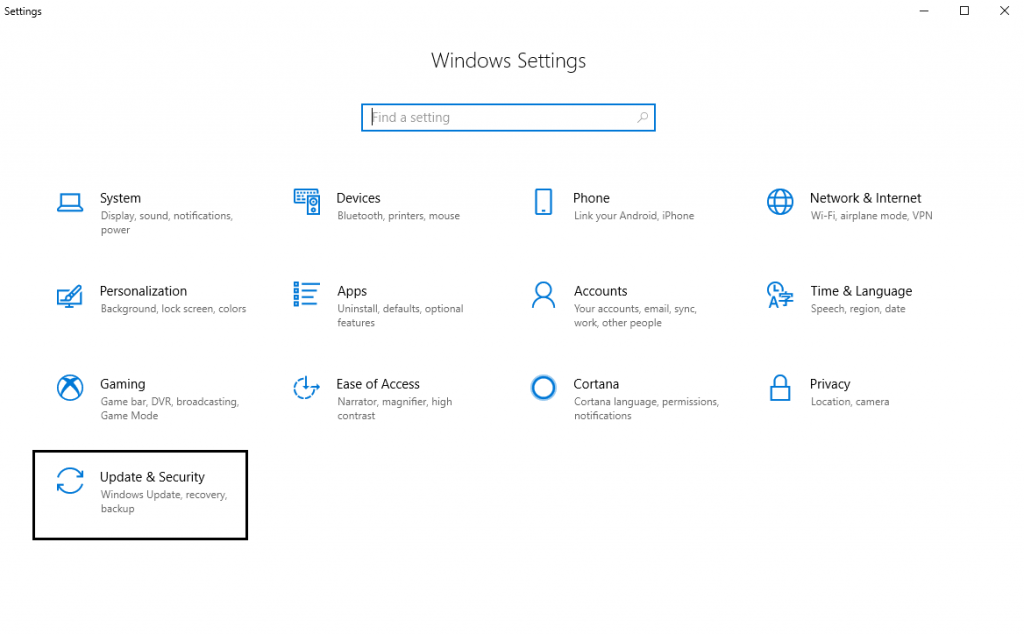The image size is (1024, 635).
Task: Click 'Location, camera' text
Action: 850,402
